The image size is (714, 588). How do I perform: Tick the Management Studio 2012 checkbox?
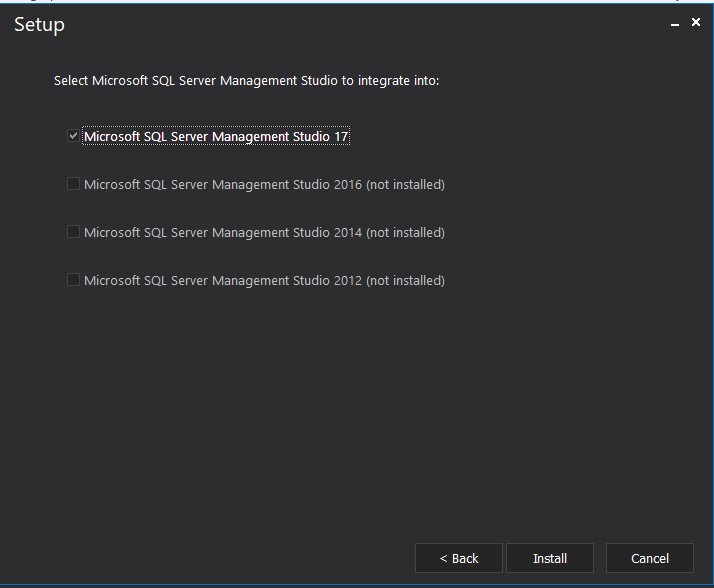tap(73, 280)
